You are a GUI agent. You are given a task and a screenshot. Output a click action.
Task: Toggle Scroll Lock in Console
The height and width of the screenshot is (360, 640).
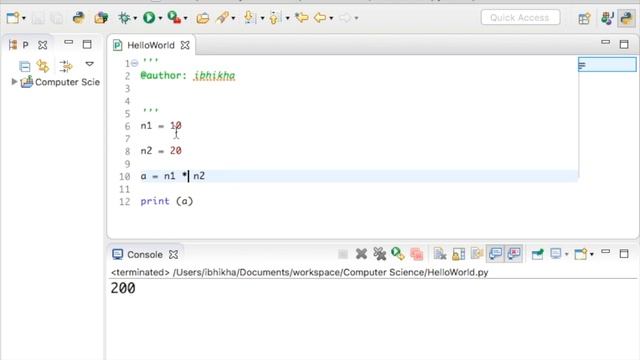coord(458,254)
